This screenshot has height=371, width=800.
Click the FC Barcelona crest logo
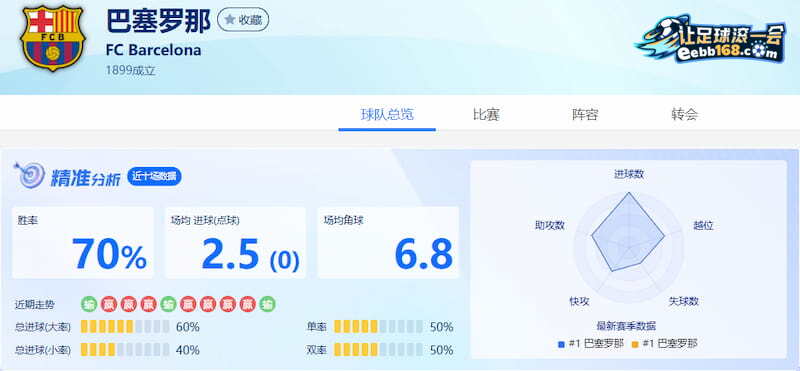click(x=52, y=38)
